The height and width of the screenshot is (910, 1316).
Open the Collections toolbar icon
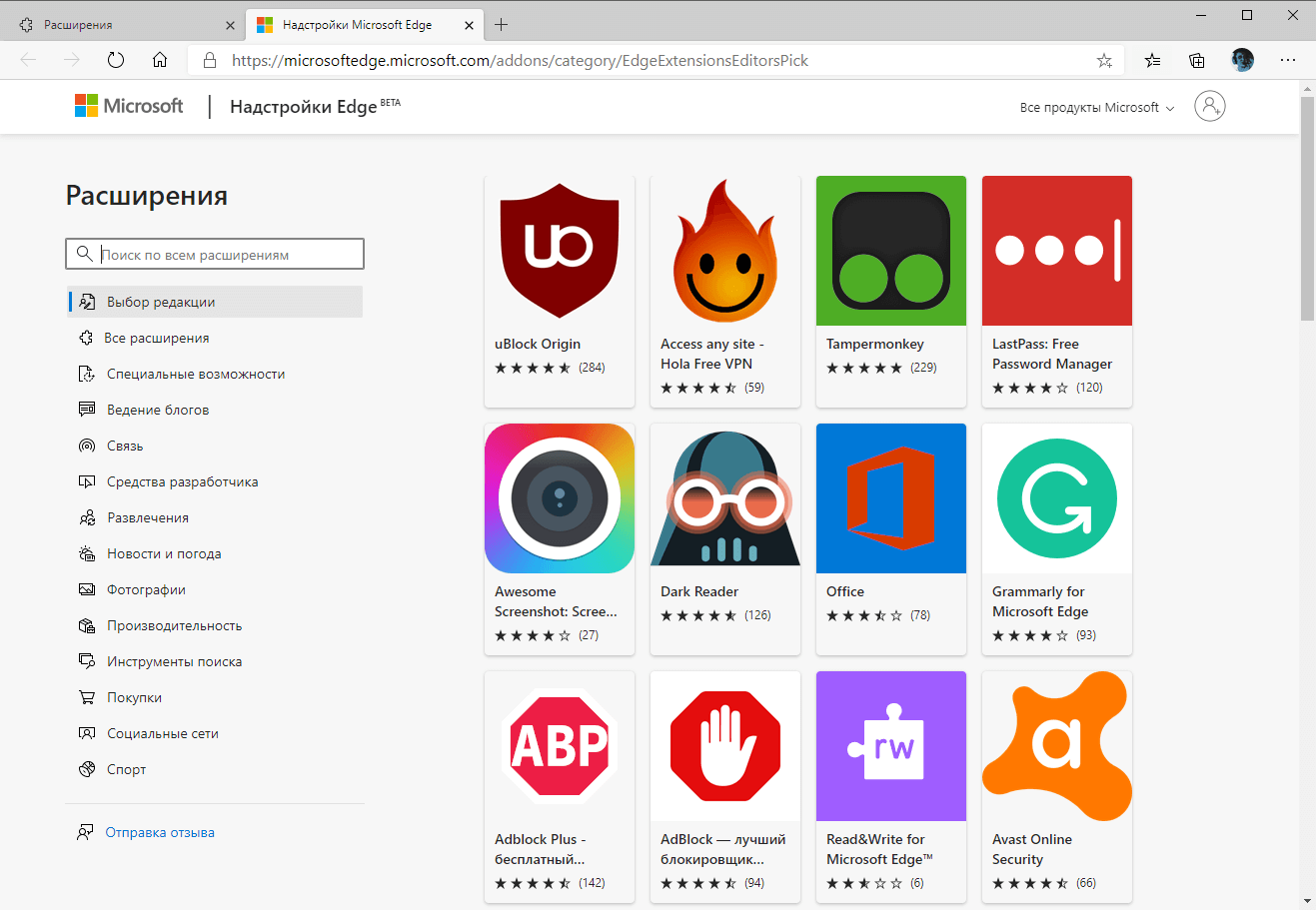point(1197,60)
